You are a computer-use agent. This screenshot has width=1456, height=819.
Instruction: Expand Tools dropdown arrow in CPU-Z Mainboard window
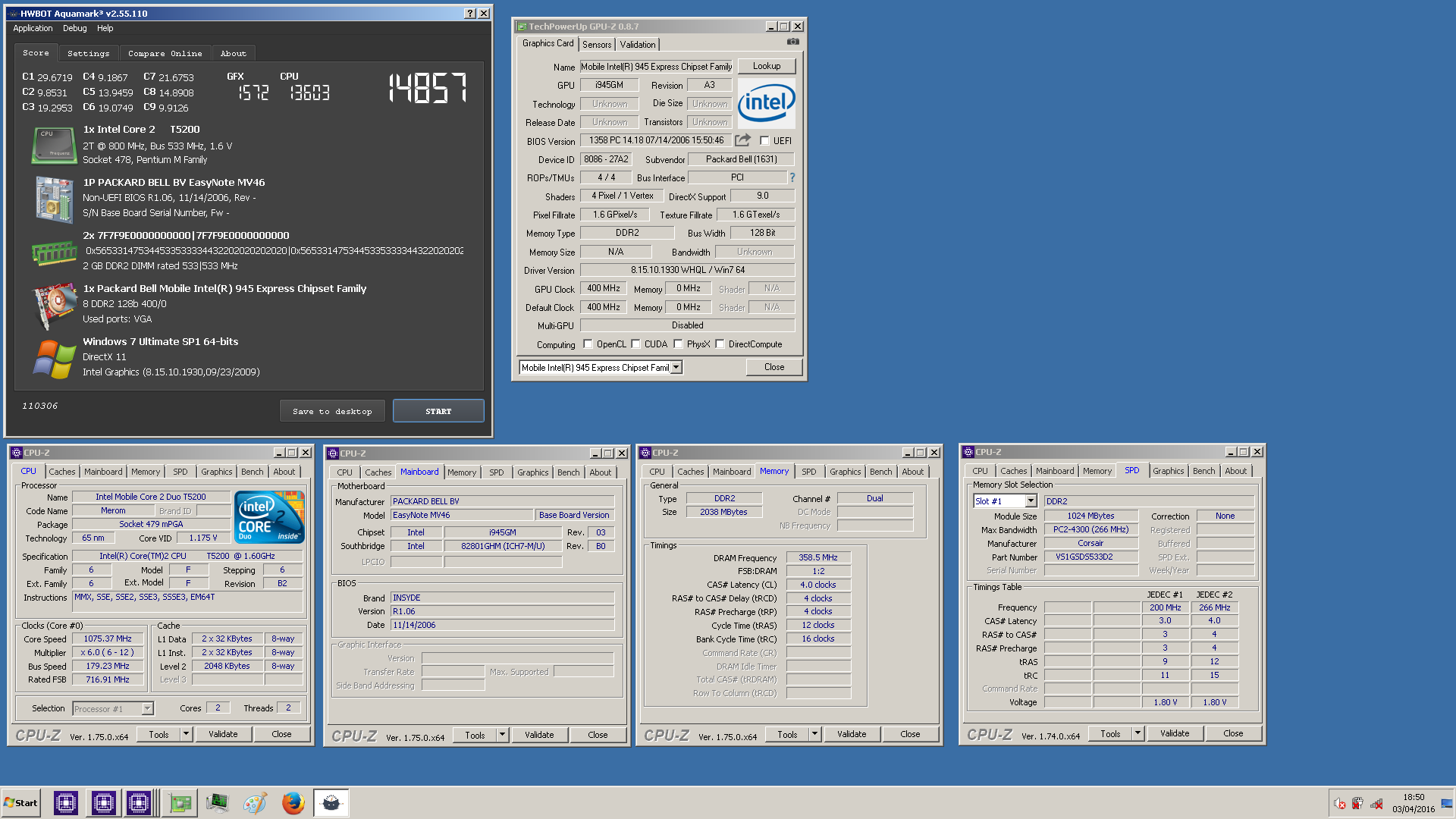point(502,735)
